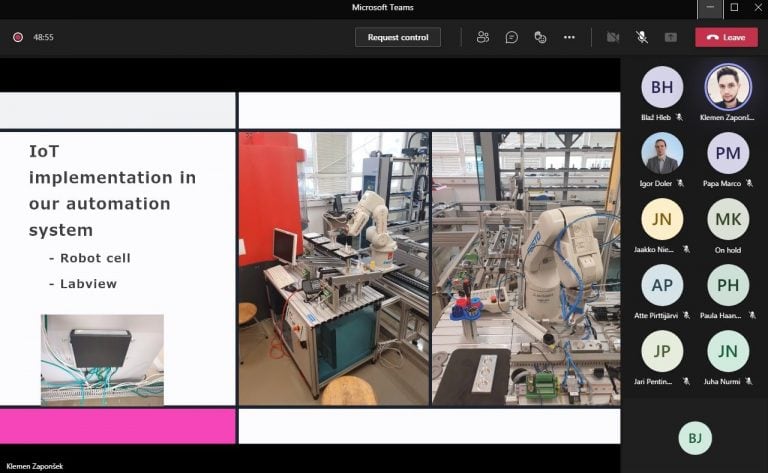The height and width of the screenshot is (473, 768).
Task: Select the BJ avatar at the bottom
Action: click(695, 438)
